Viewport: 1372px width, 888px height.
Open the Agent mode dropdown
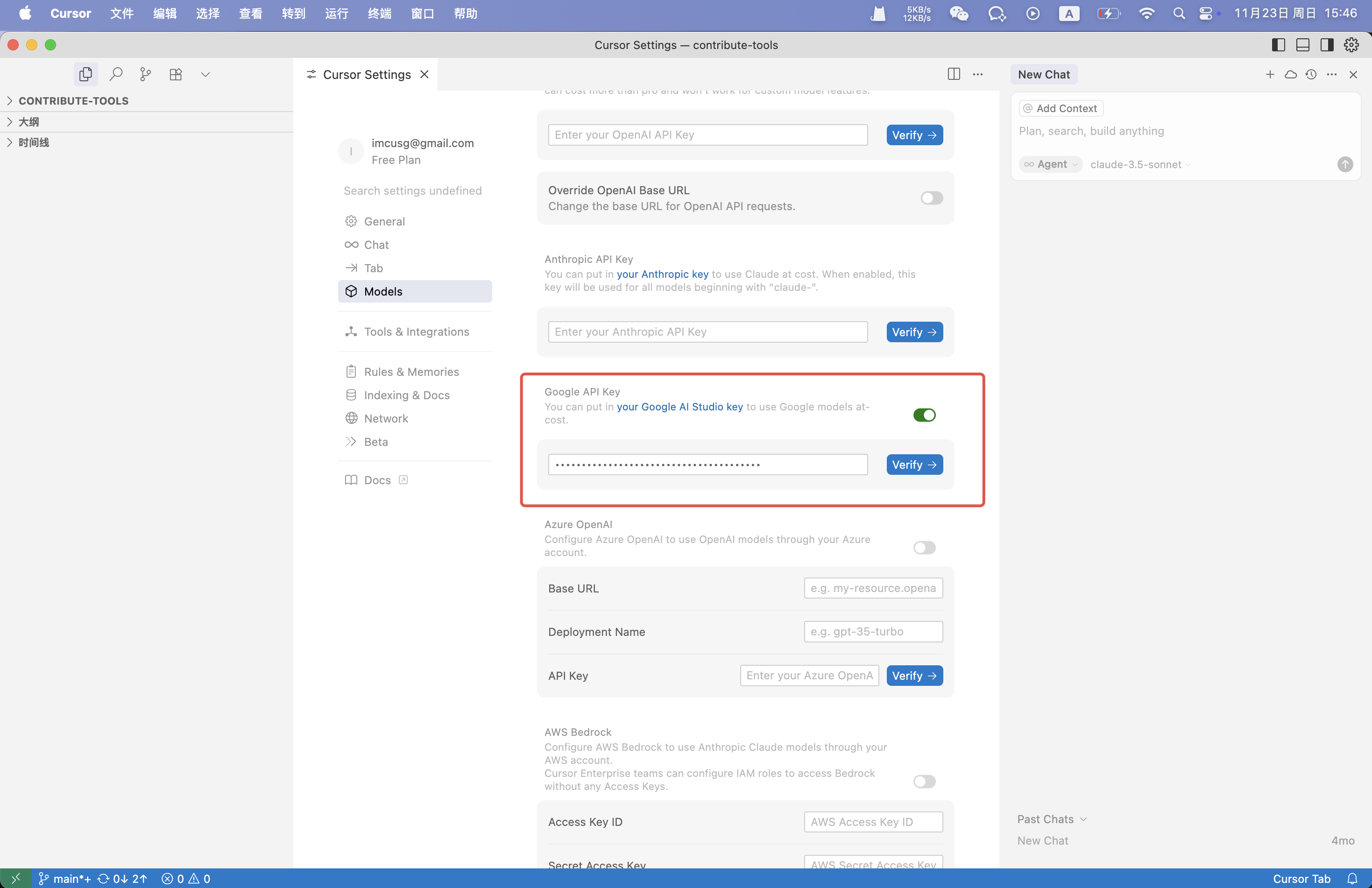click(x=1050, y=165)
